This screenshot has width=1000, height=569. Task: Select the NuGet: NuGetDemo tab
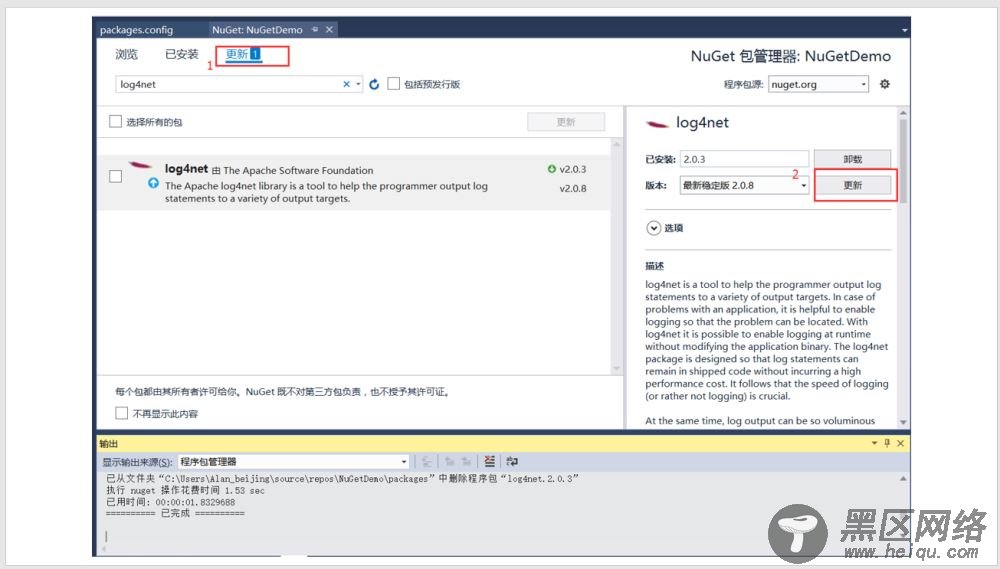(x=257, y=29)
